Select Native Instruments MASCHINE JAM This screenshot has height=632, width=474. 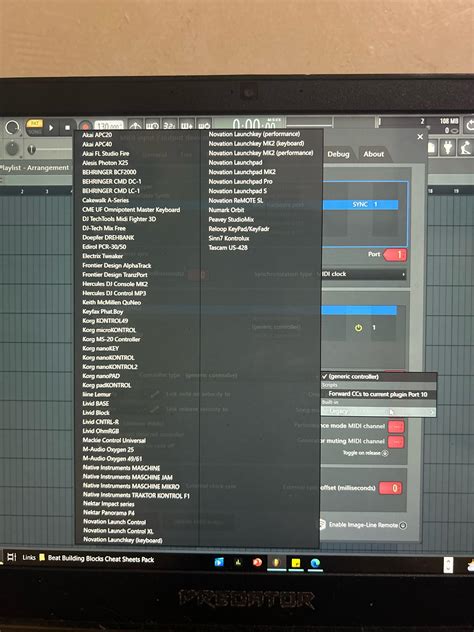point(127,477)
